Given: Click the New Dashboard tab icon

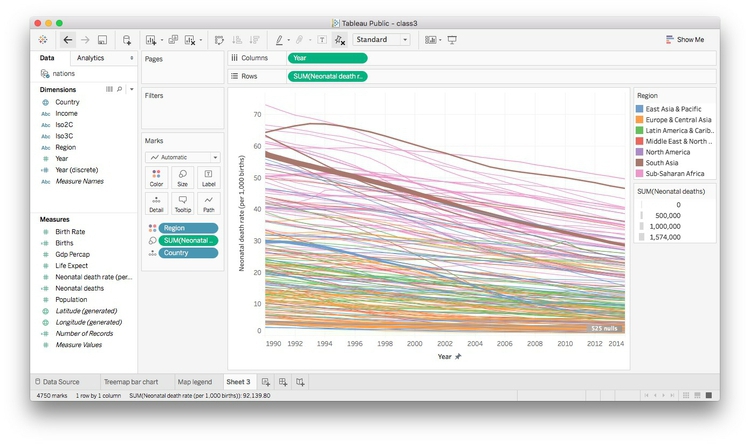Looking at the screenshot, I should (x=283, y=382).
